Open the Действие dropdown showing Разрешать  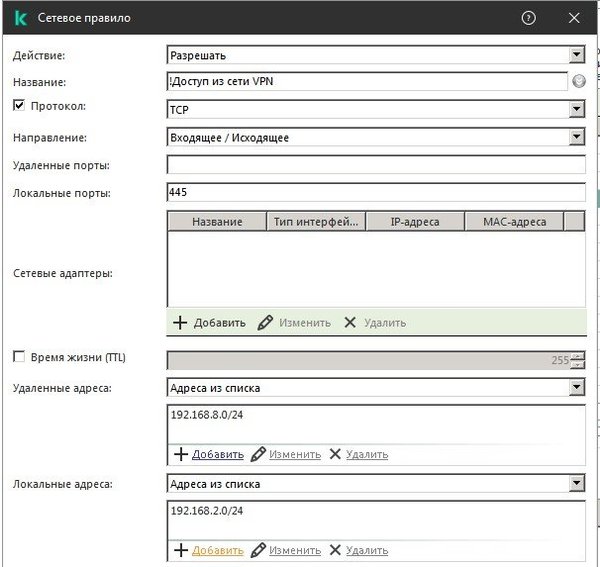[375, 55]
